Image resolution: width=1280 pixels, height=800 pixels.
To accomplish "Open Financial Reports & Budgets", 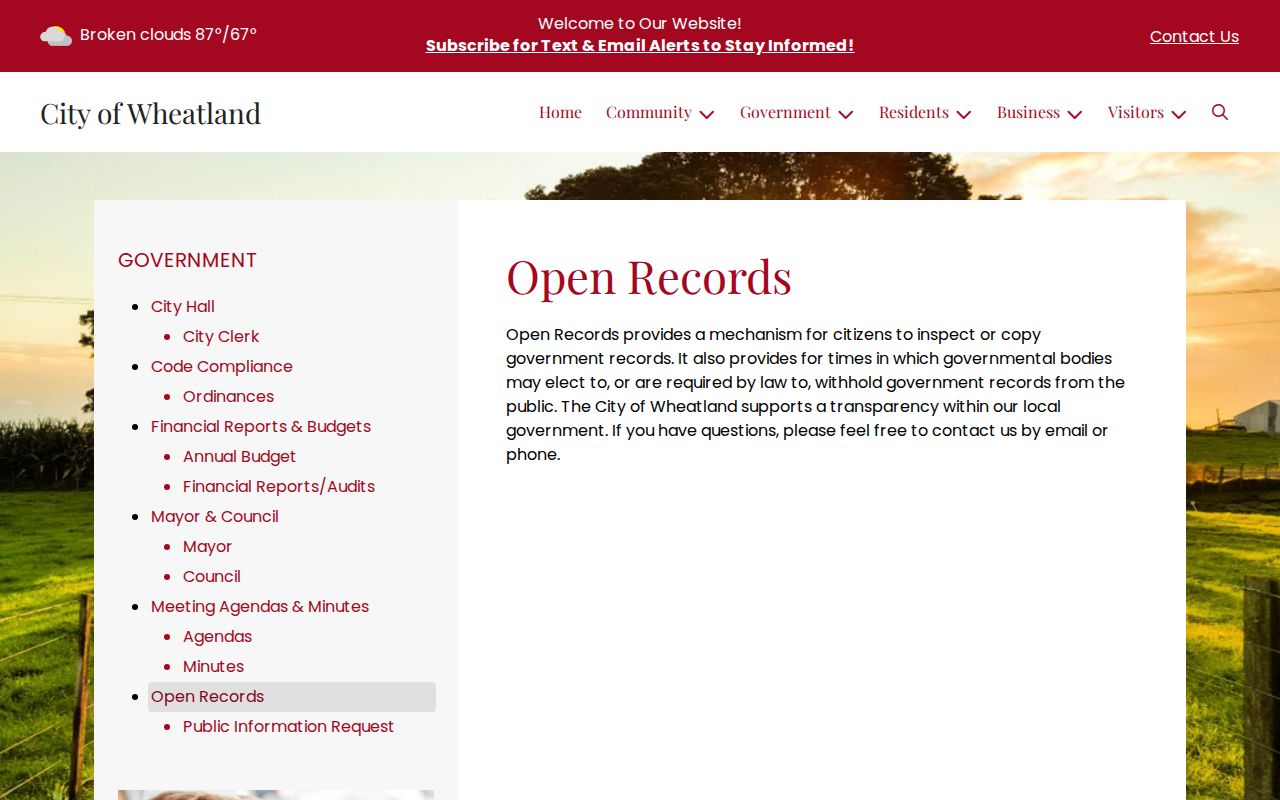I will 261,426.
